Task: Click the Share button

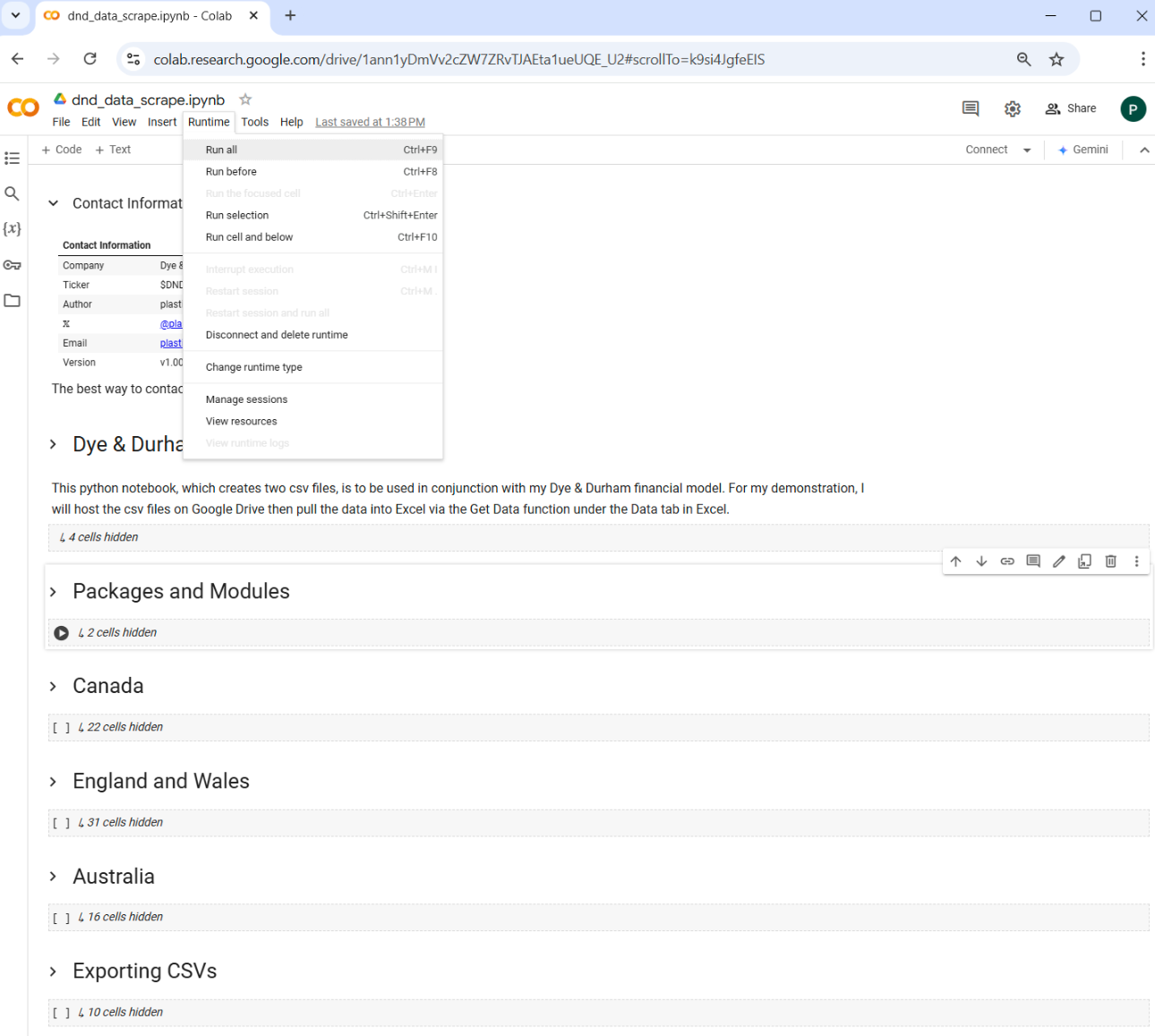Action: (1071, 108)
